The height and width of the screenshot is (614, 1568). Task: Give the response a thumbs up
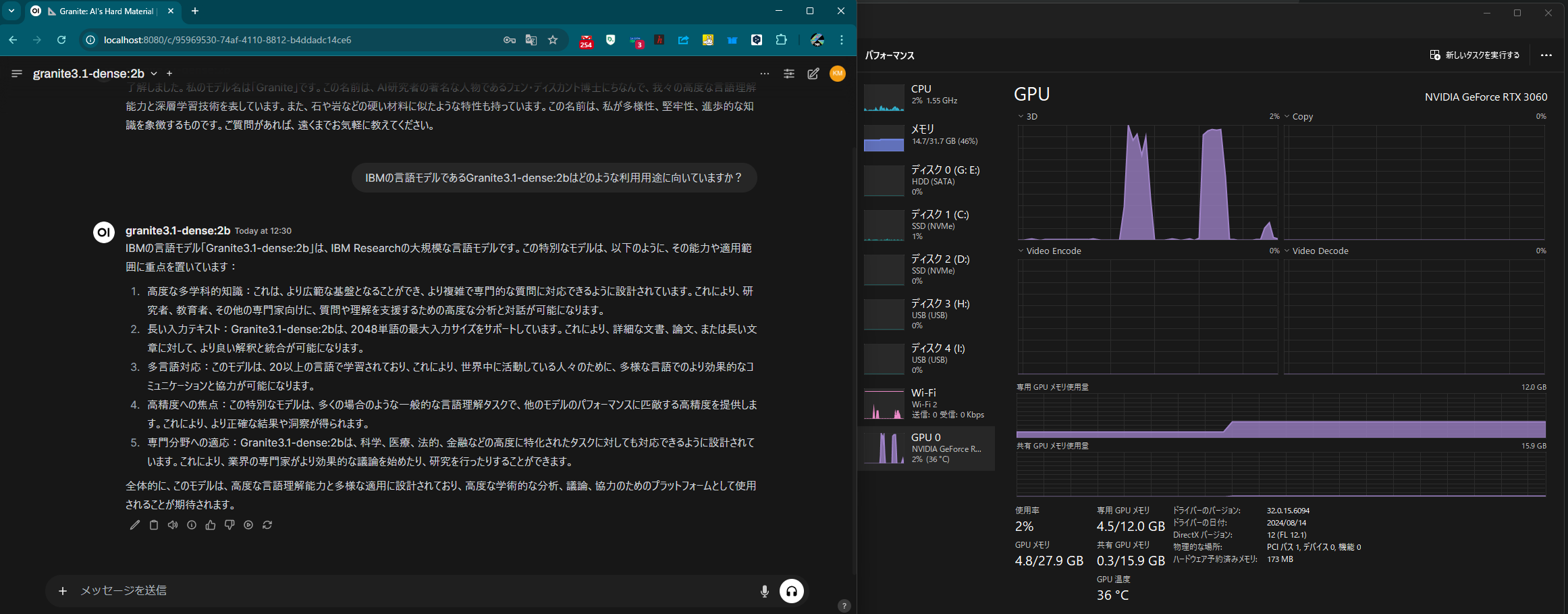pyautogui.click(x=211, y=525)
